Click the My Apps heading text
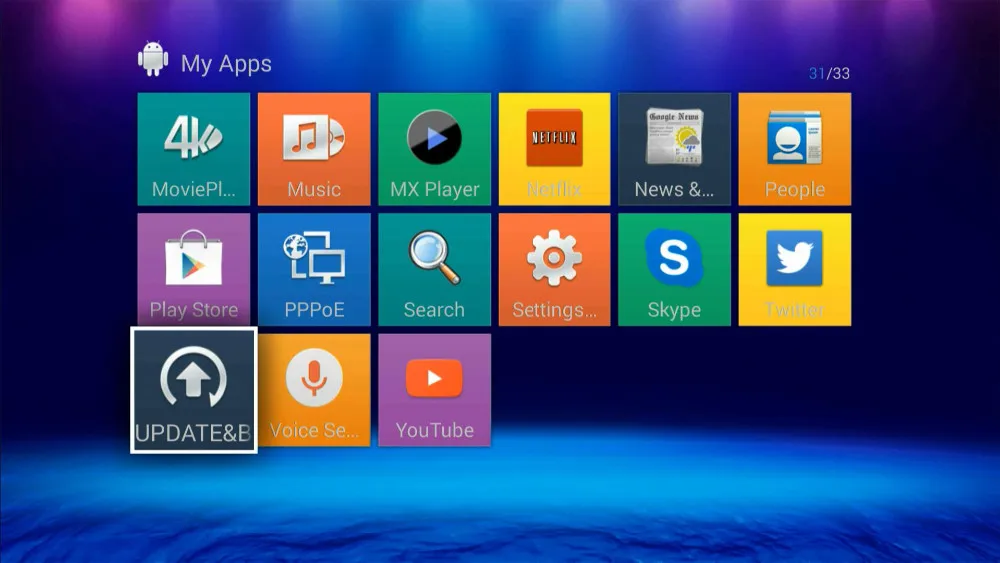 [226, 64]
